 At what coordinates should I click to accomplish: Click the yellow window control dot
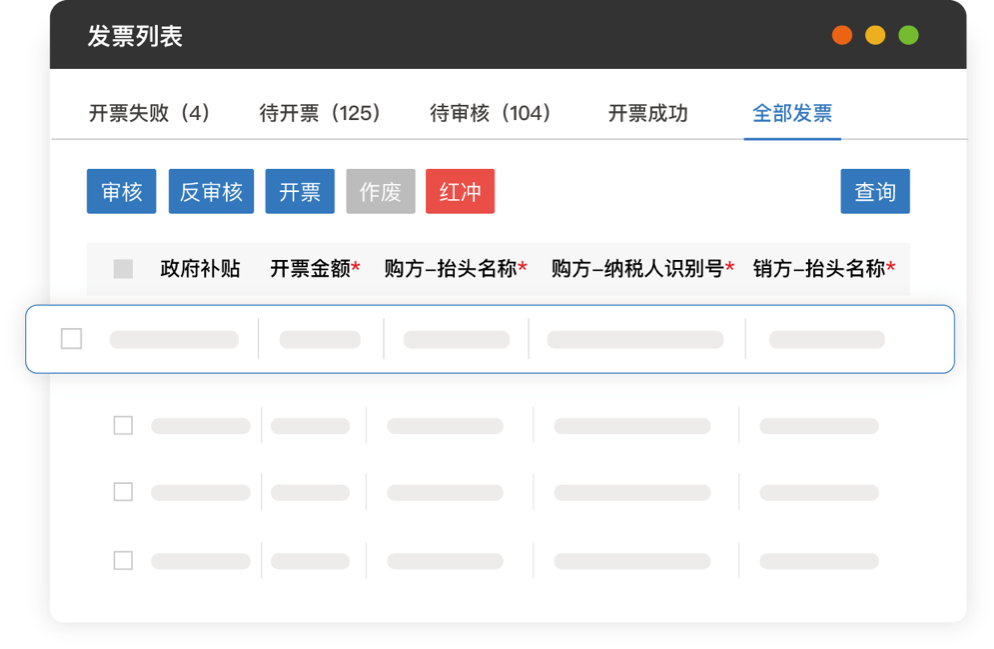coord(875,36)
